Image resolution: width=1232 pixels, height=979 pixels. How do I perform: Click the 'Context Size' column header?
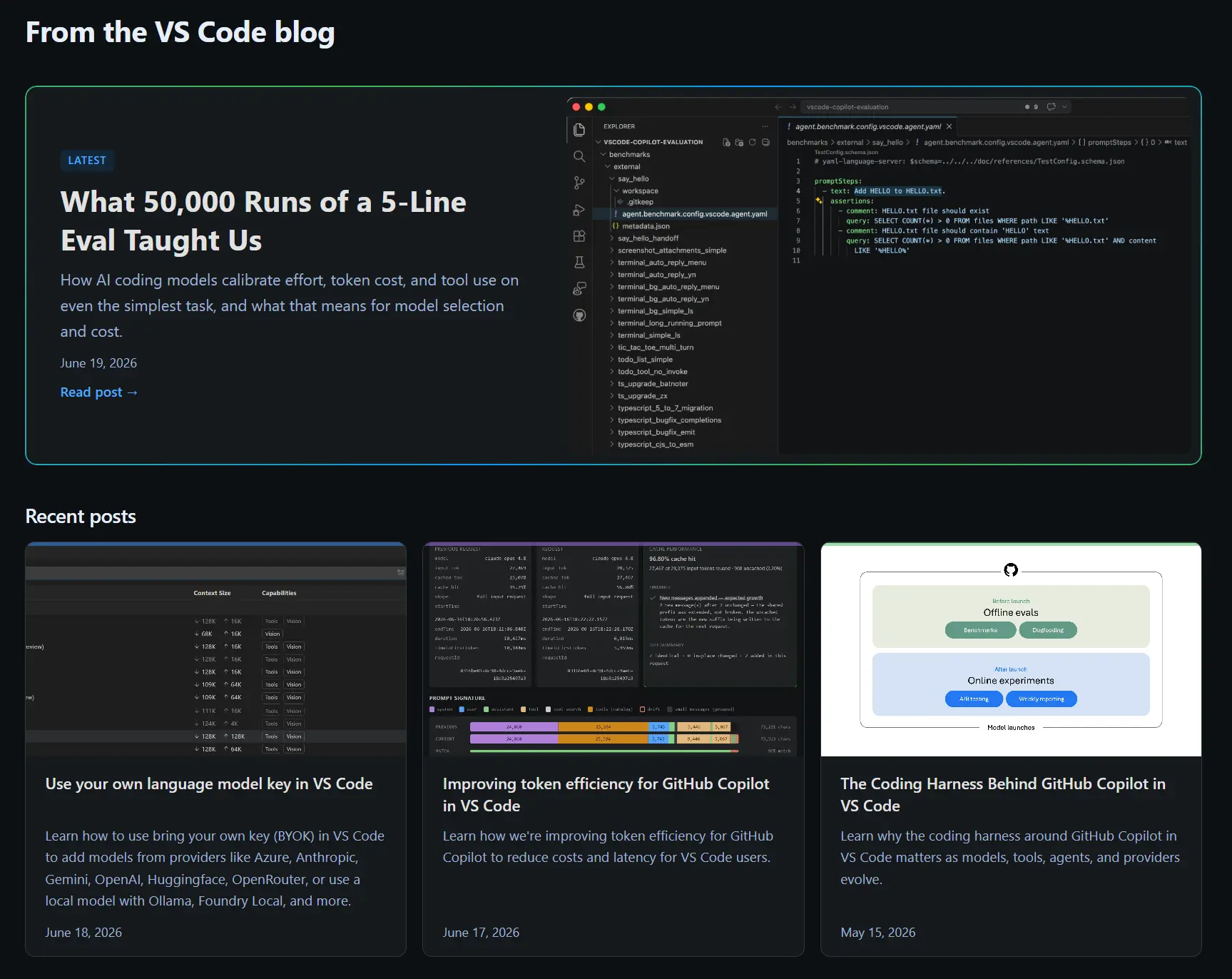tap(212, 593)
